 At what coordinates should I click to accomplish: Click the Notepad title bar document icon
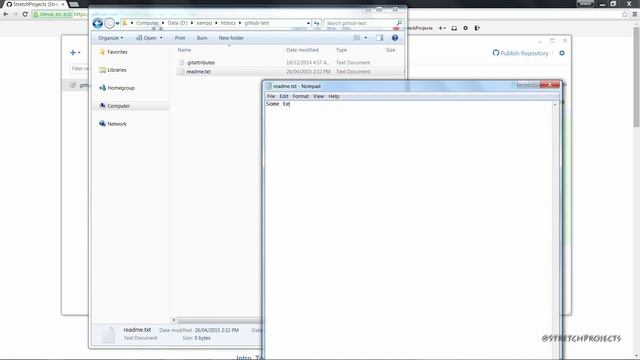coord(268,86)
